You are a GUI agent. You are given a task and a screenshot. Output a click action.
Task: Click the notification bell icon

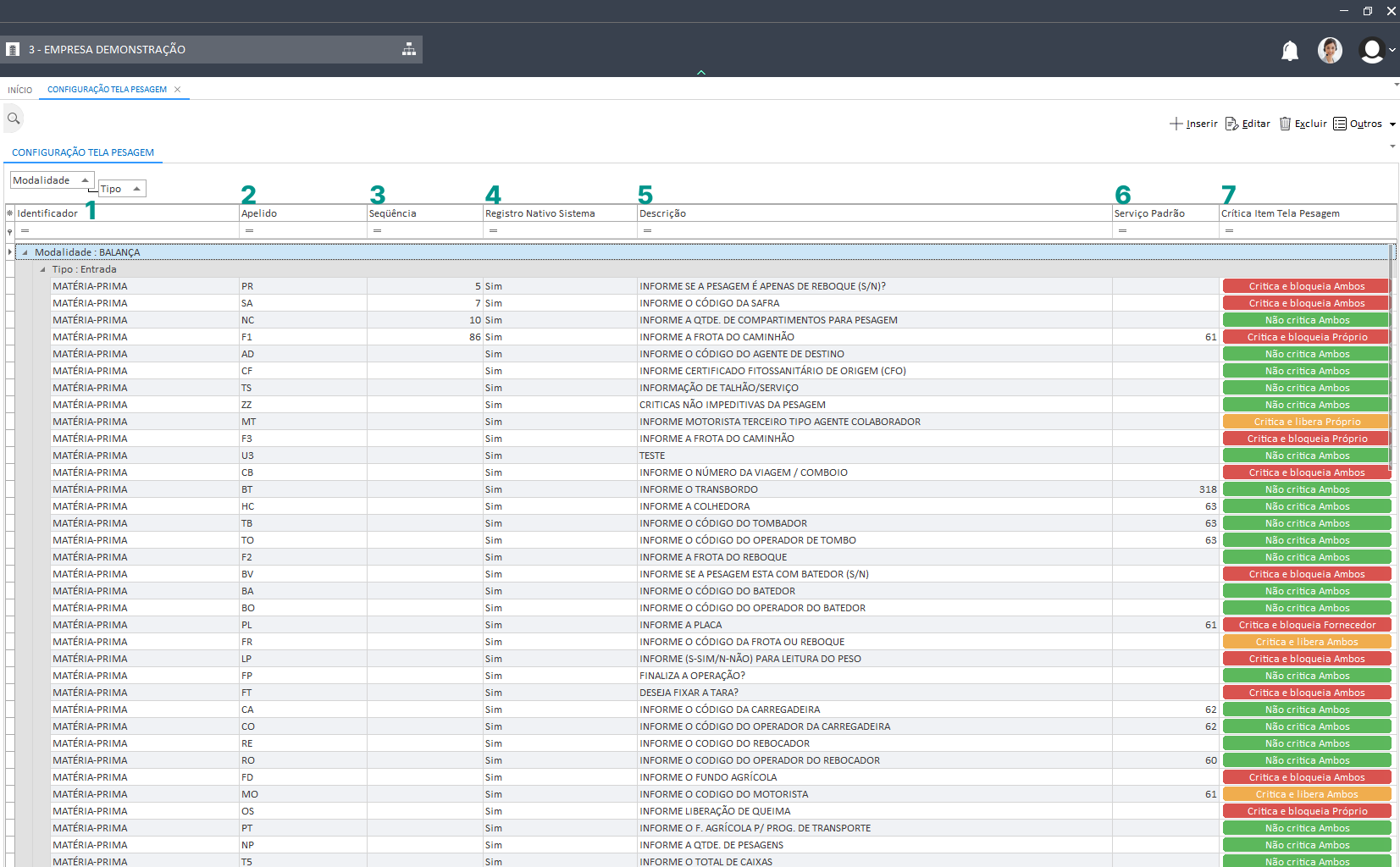1289,51
